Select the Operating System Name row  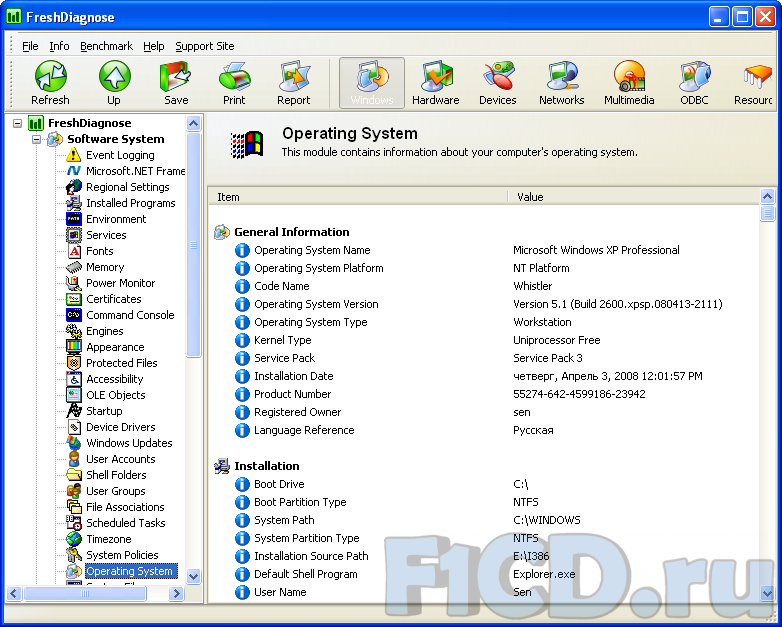point(484,250)
